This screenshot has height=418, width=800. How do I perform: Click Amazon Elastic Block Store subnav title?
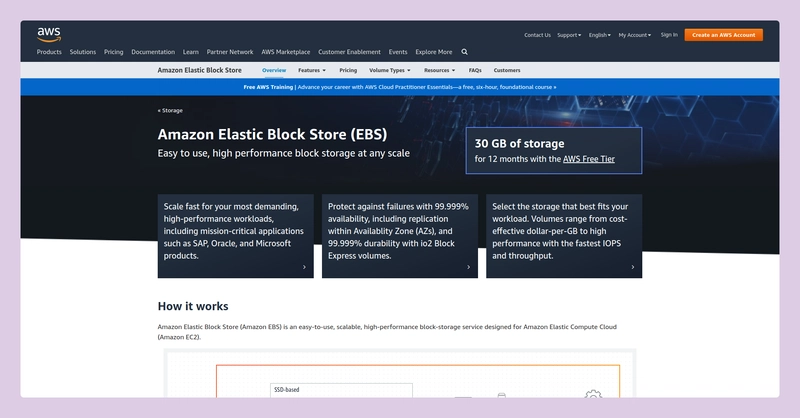[x=199, y=70]
